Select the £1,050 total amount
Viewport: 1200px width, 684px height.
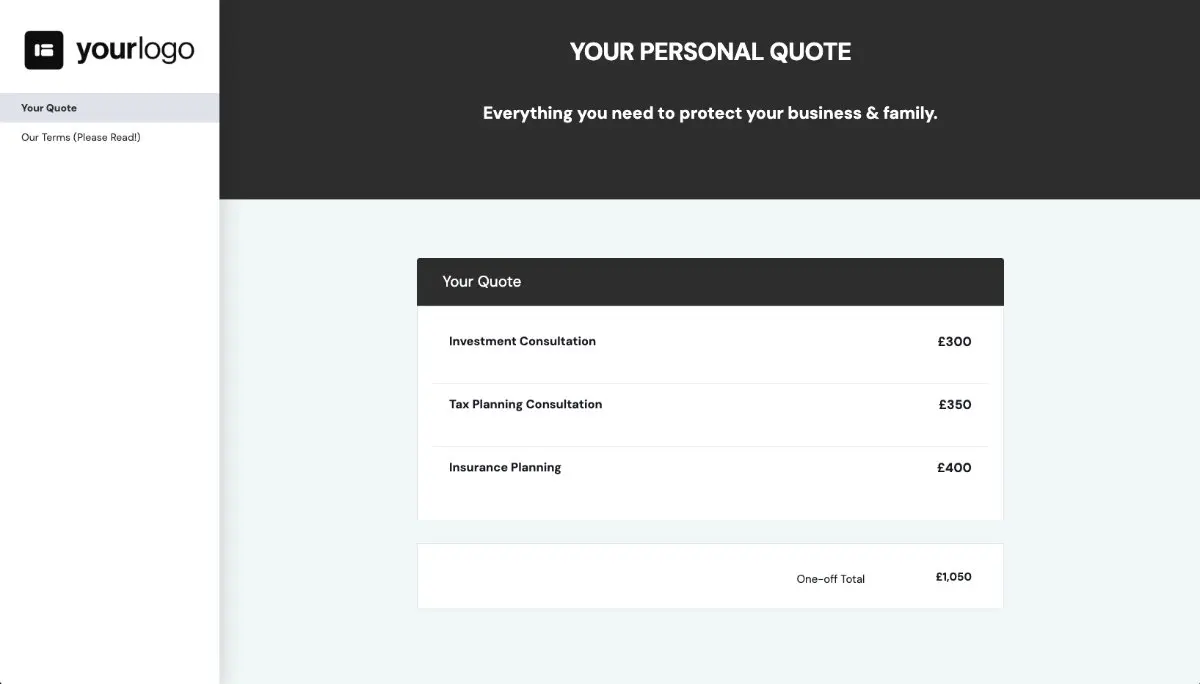coord(951,576)
